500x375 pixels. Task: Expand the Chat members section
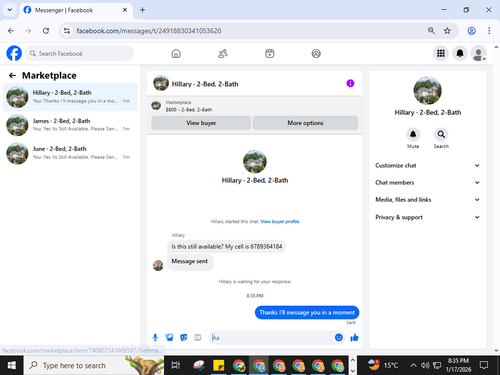click(427, 183)
